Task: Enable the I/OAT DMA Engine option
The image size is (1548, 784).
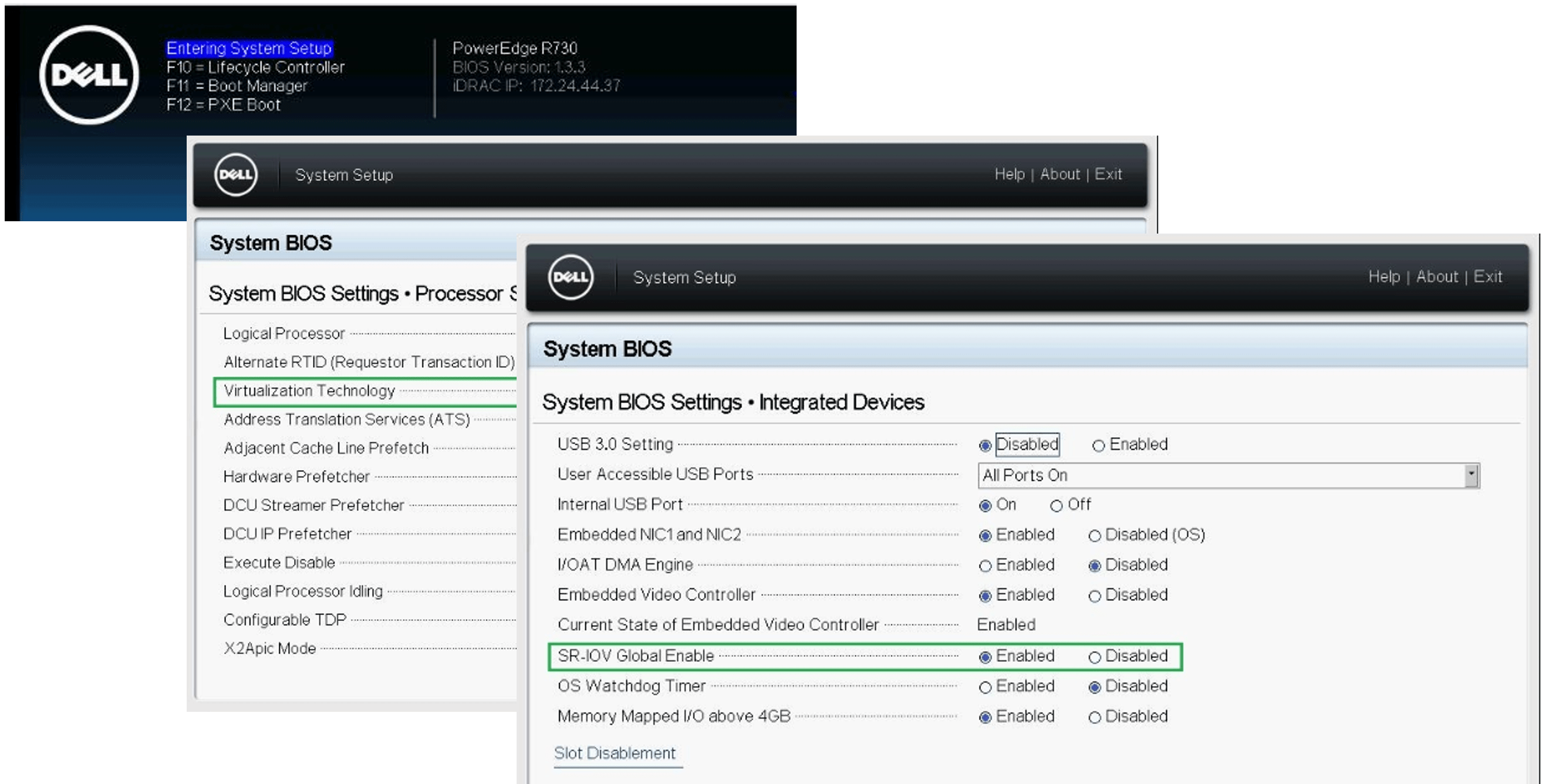Action: [x=985, y=566]
